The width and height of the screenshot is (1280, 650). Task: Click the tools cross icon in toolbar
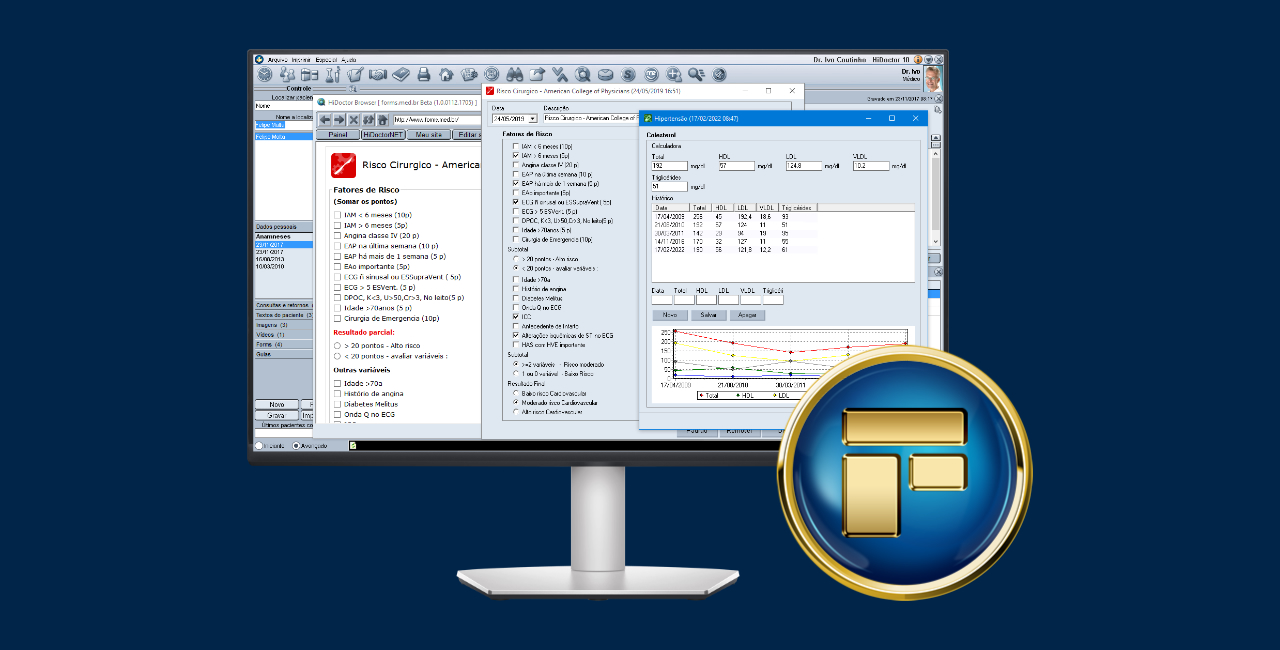tap(560, 74)
